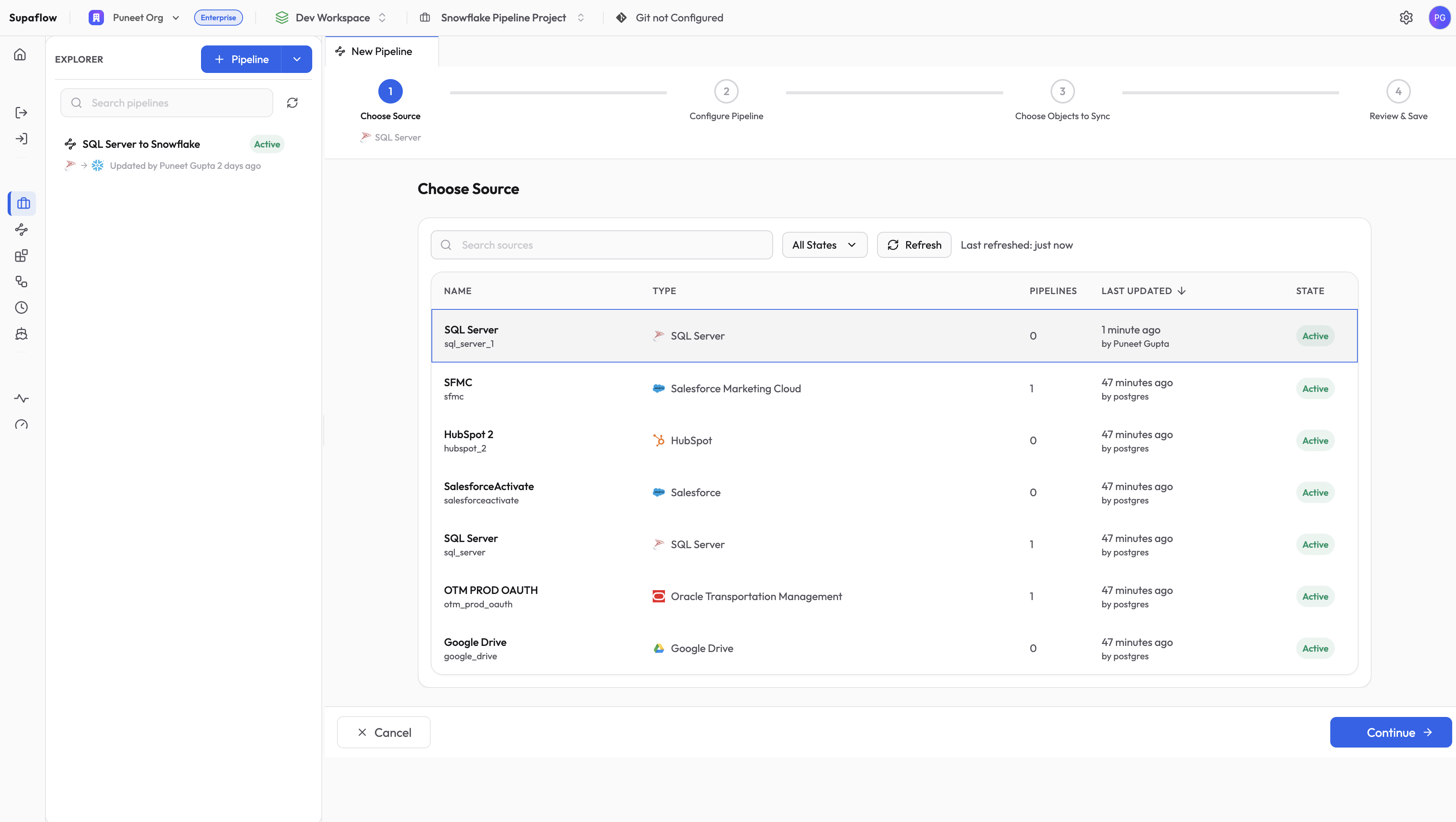Click the Search sources field
1456x822 pixels.
(602, 245)
